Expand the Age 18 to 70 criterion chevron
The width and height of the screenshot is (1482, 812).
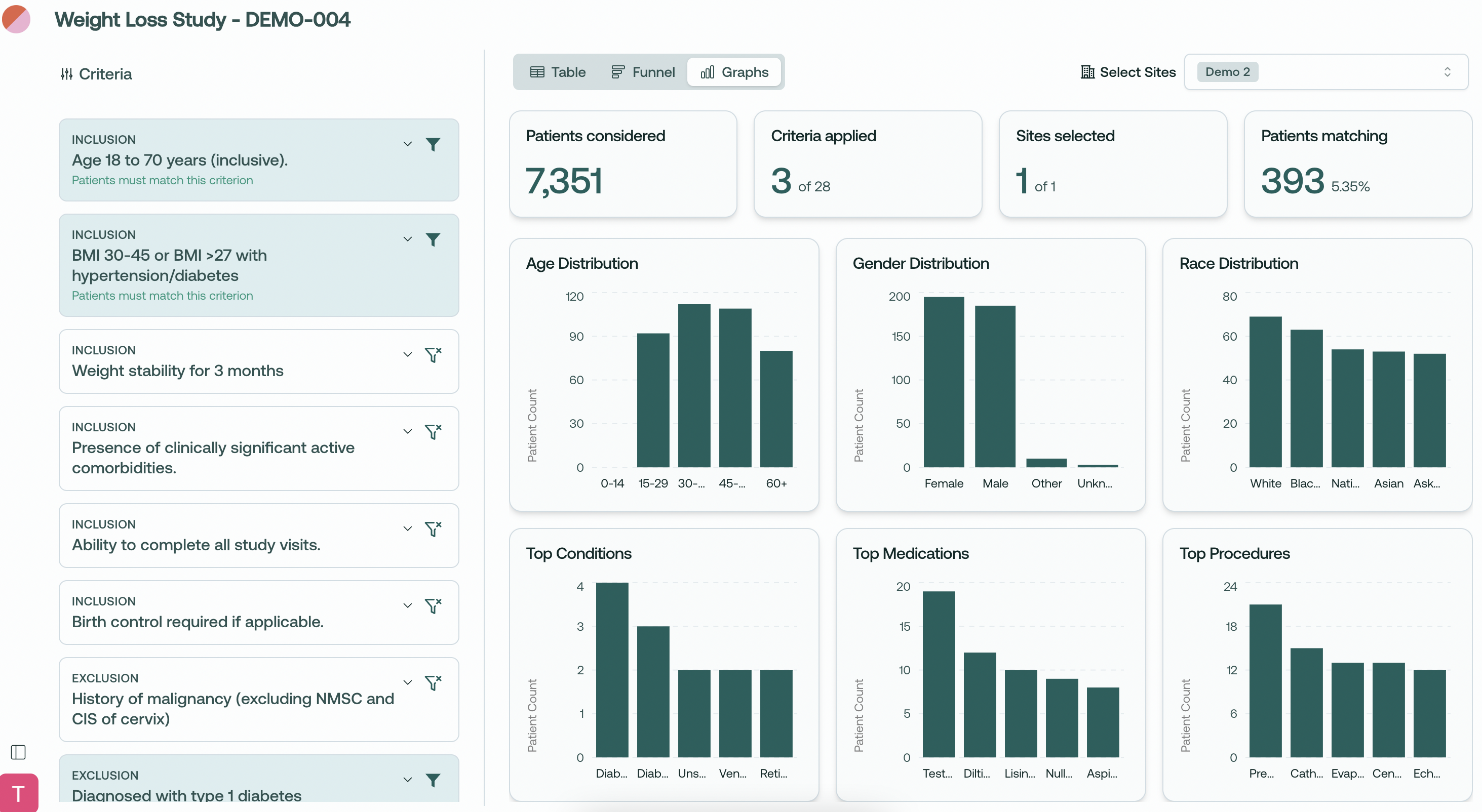point(407,144)
